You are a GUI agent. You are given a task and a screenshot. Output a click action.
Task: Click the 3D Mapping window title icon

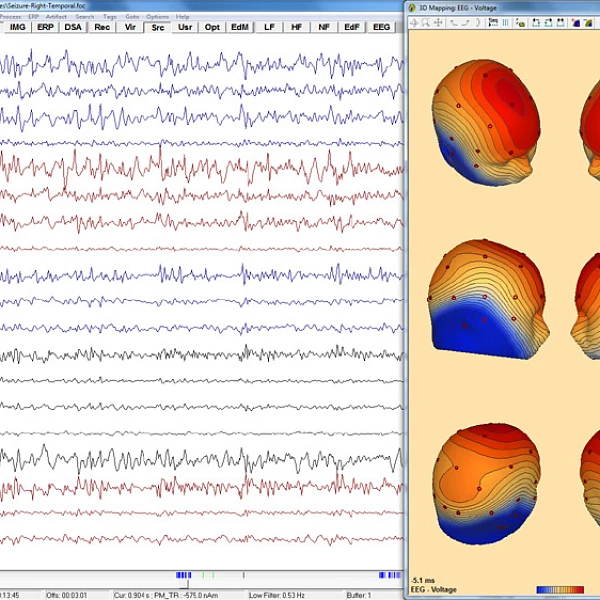click(412, 8)
